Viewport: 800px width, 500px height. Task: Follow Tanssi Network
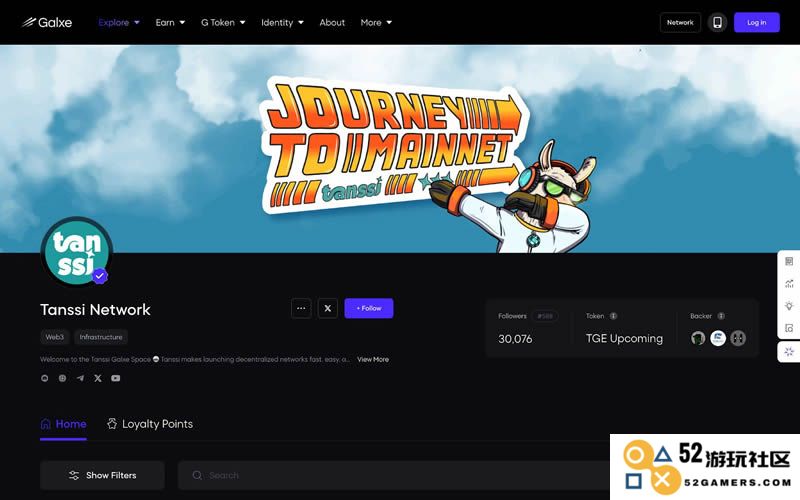click(x=368, y=308)
